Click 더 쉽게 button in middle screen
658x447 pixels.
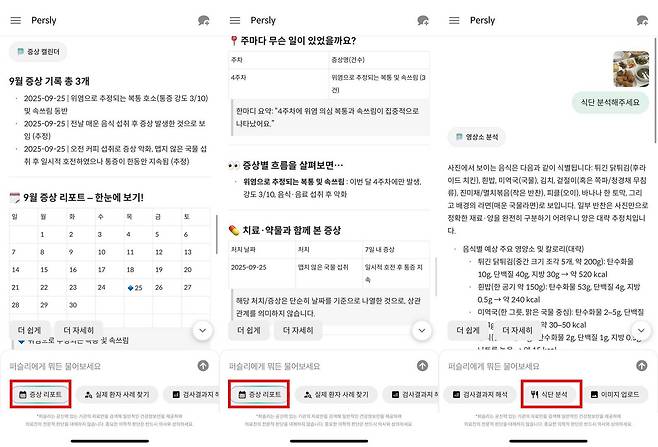click(249, 330)
